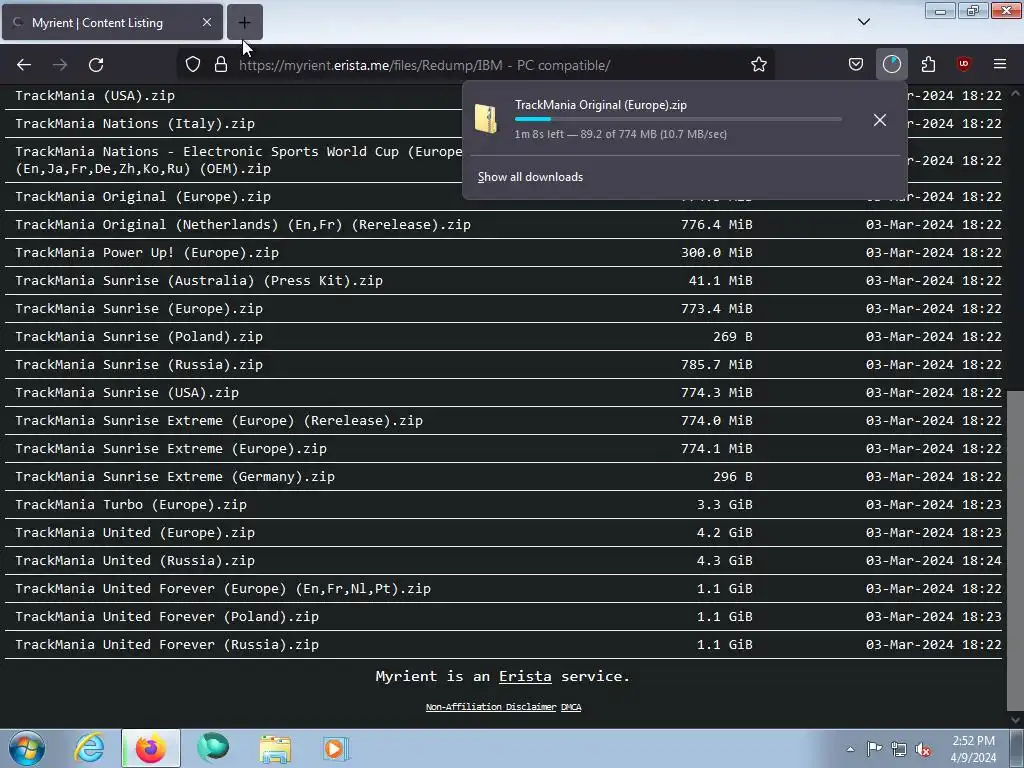
Task: Download TrackMania United Forever (Poland).zip
Action: pyautogui.click(x=167, y=617)
